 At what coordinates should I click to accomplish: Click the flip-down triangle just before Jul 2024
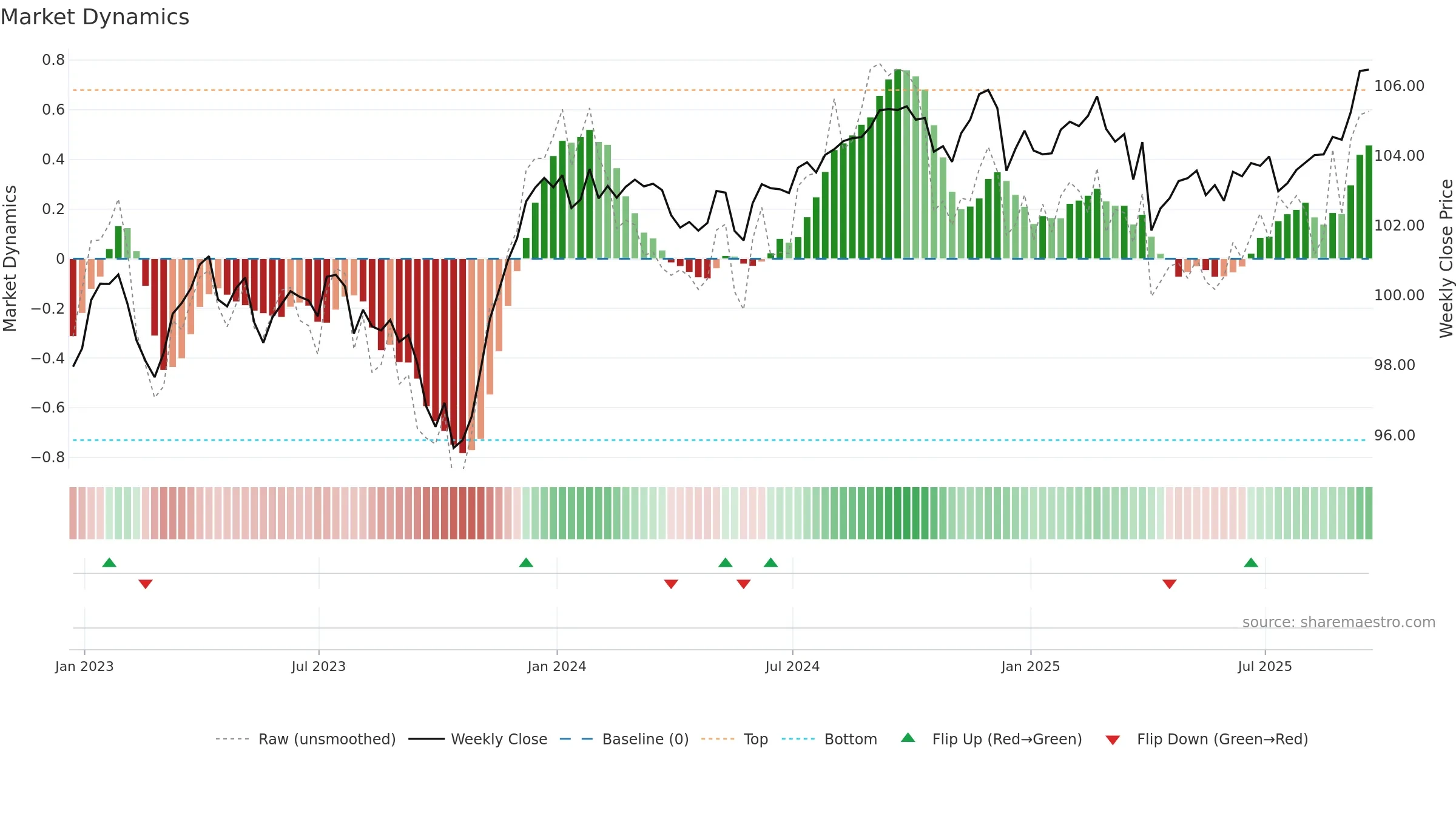click(744, 584)
